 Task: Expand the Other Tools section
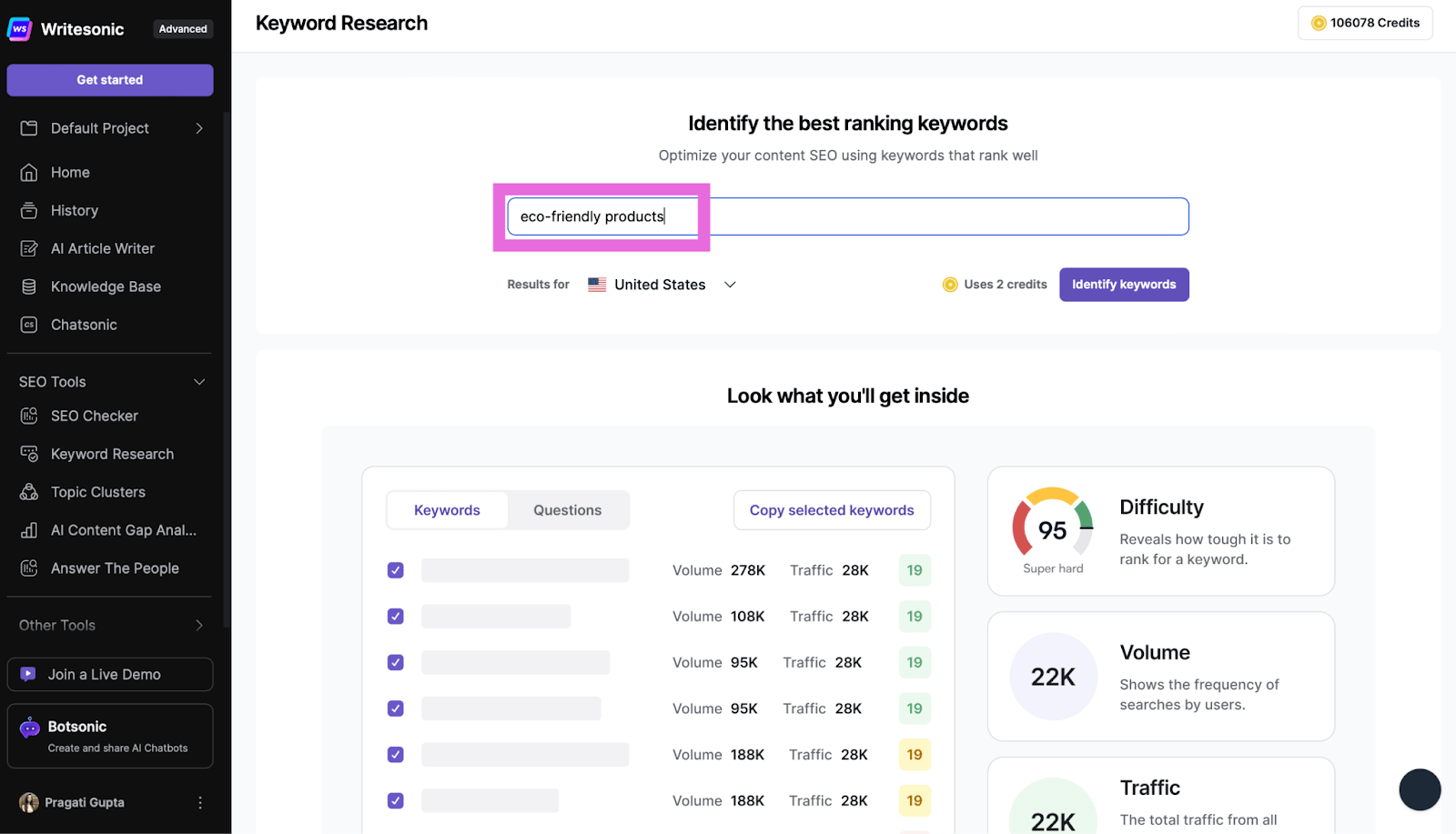tap(199, 626)
